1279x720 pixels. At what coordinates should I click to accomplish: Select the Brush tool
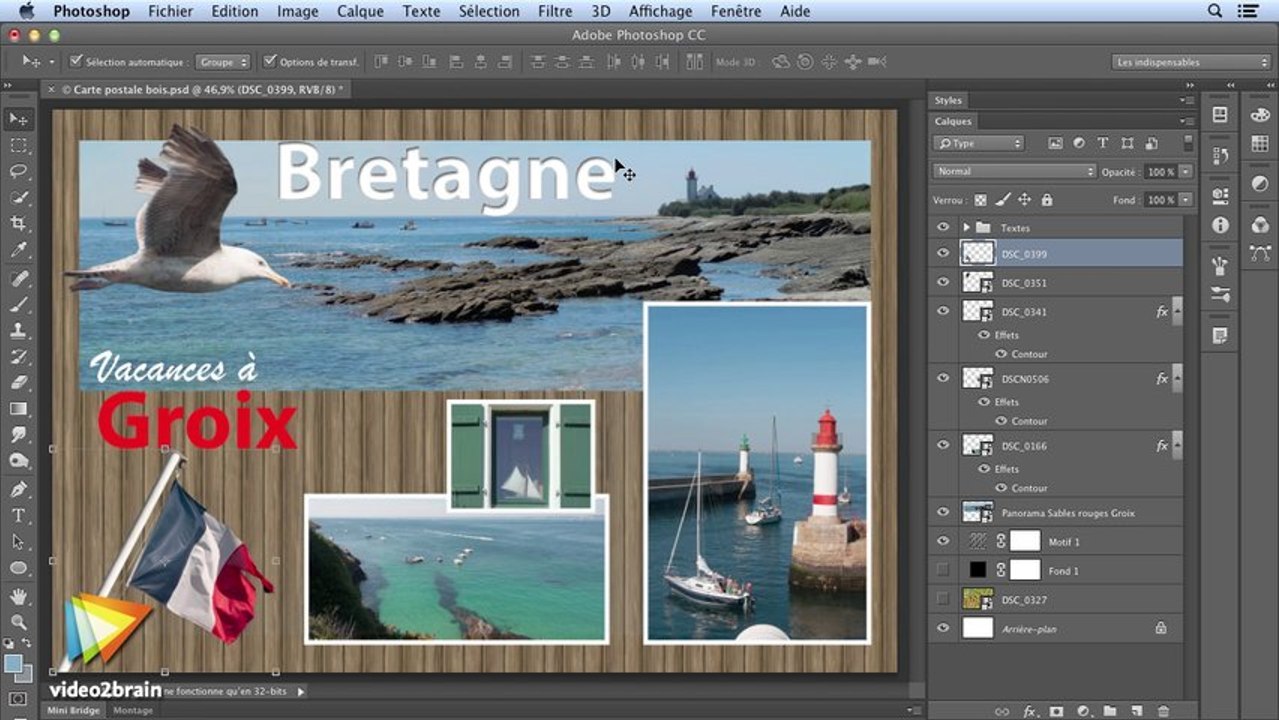[18, 305]
